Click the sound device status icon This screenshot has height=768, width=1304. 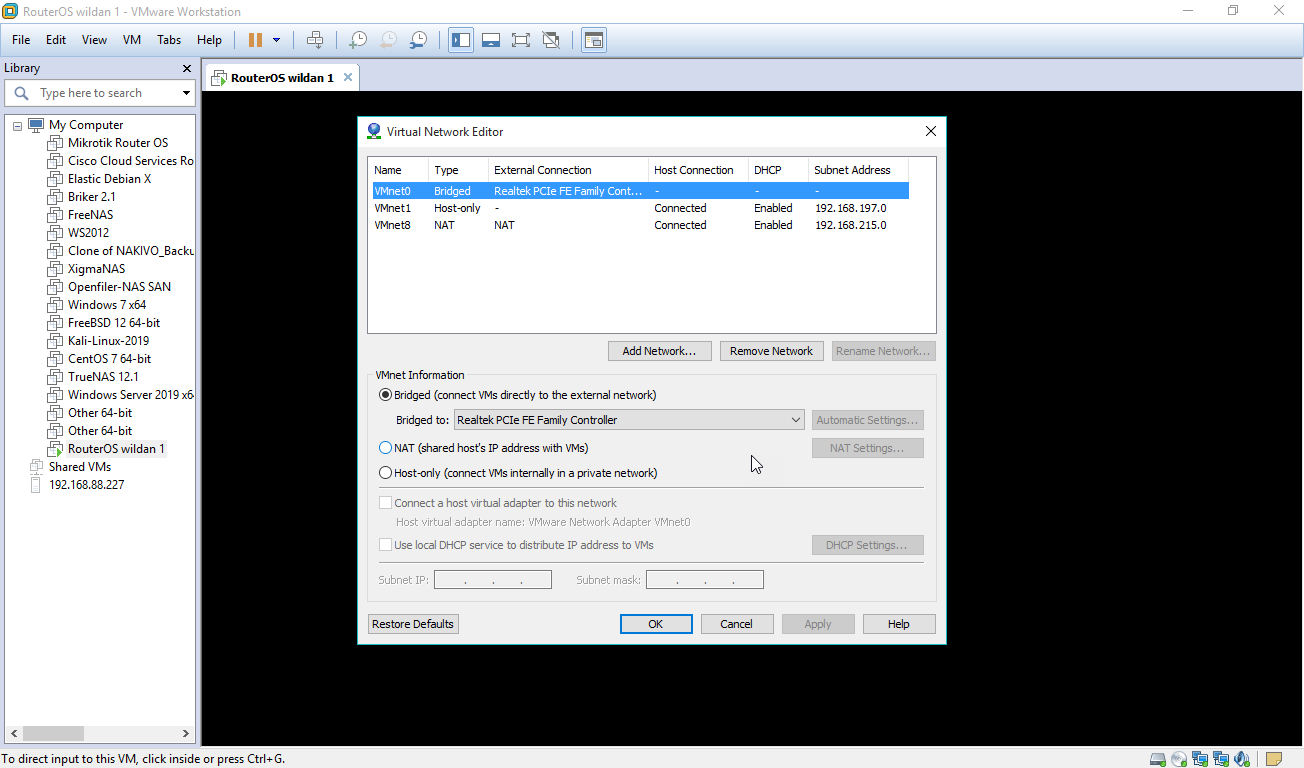1242,758
